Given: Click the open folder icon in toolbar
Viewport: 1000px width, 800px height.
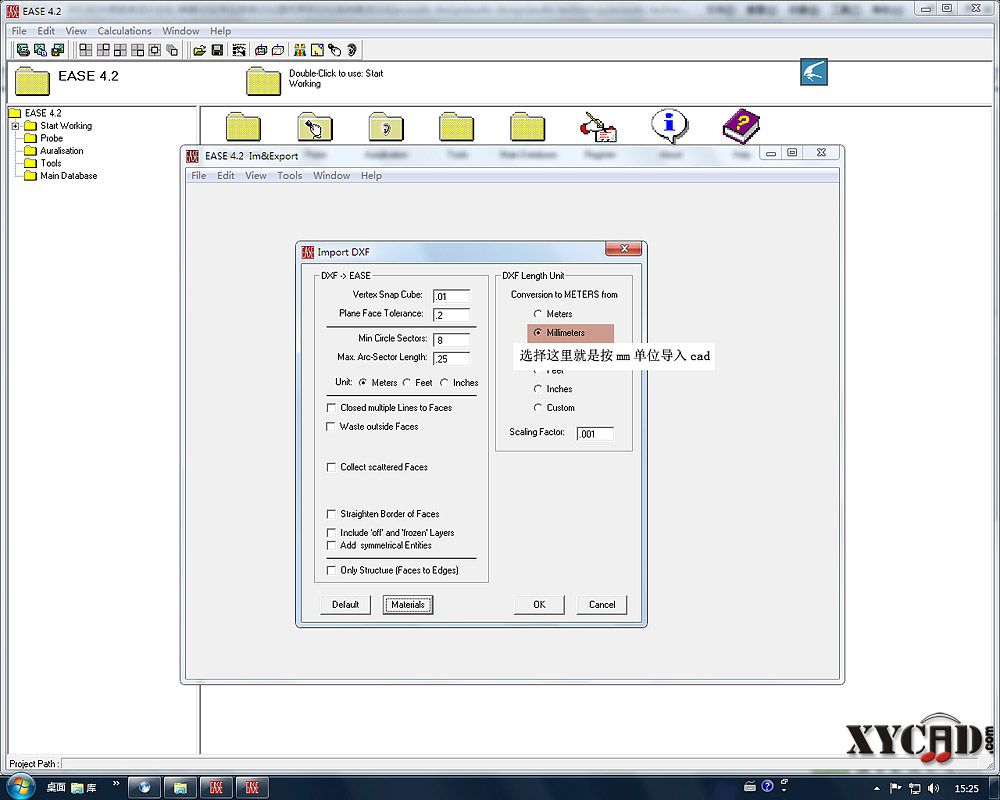Looking at the screenshot, I should point(200,50).
